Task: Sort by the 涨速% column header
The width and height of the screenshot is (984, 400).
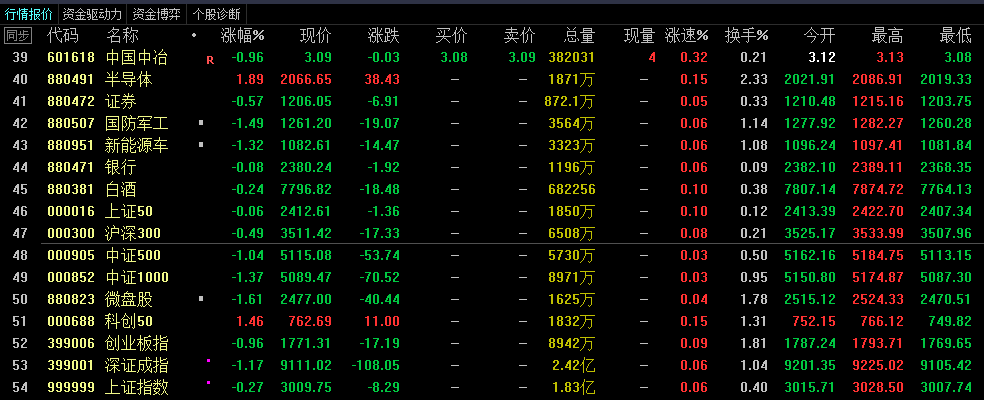Action: coord(687,36)
